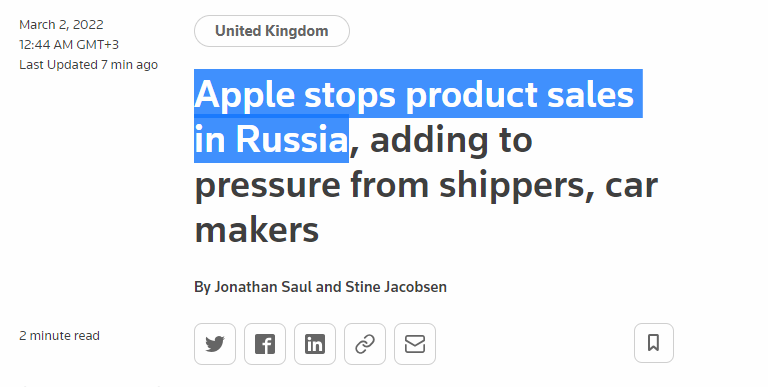This screenshot has width=768, height=387.
Task: Click the 12:44 AM GMT+3 timestamp
Action: click(x=69, y=45)
